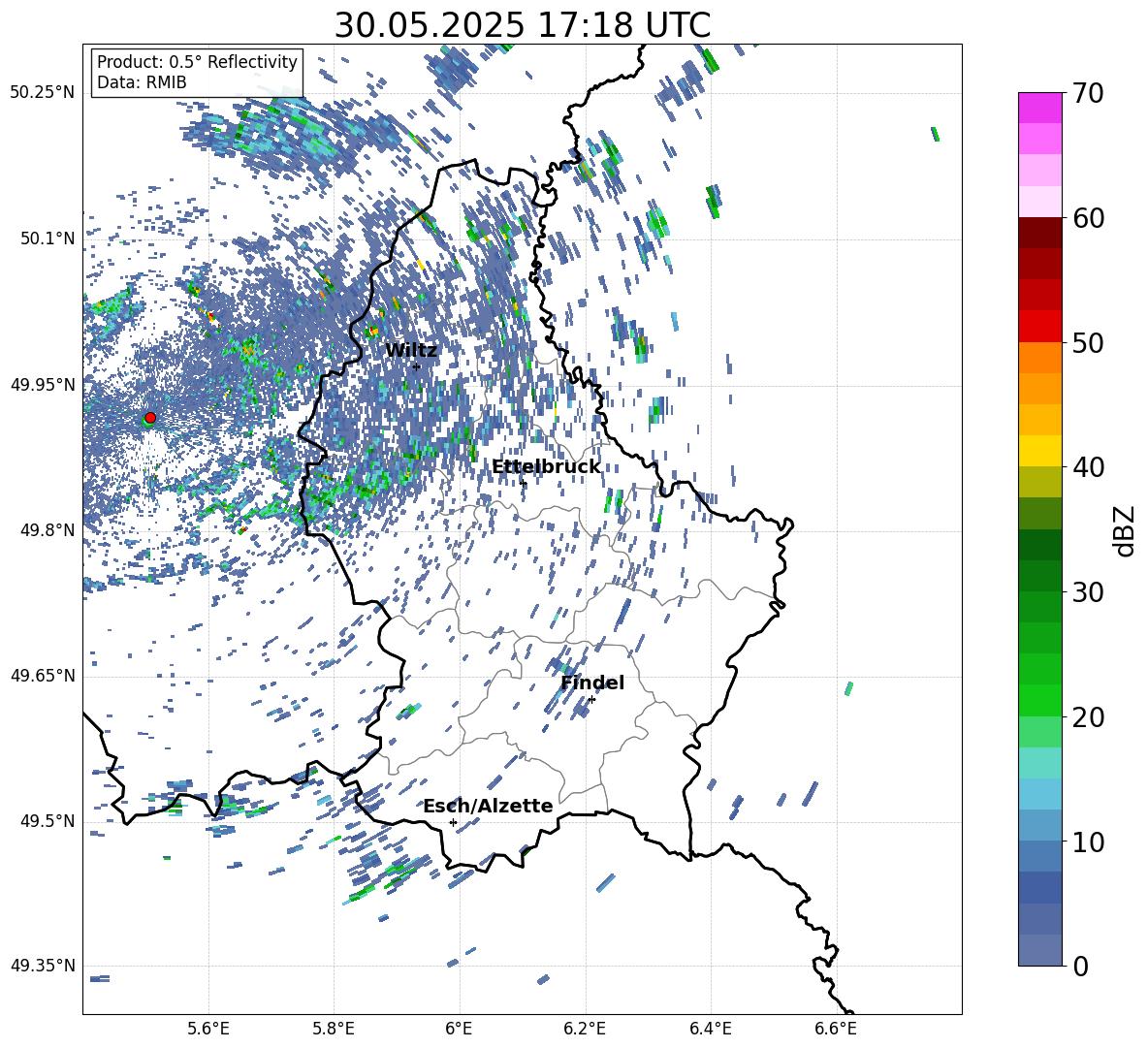Click the 49.5°N latitude label
The height and width of the screenshot is (1048, 1148).
(x=48, y=821)
